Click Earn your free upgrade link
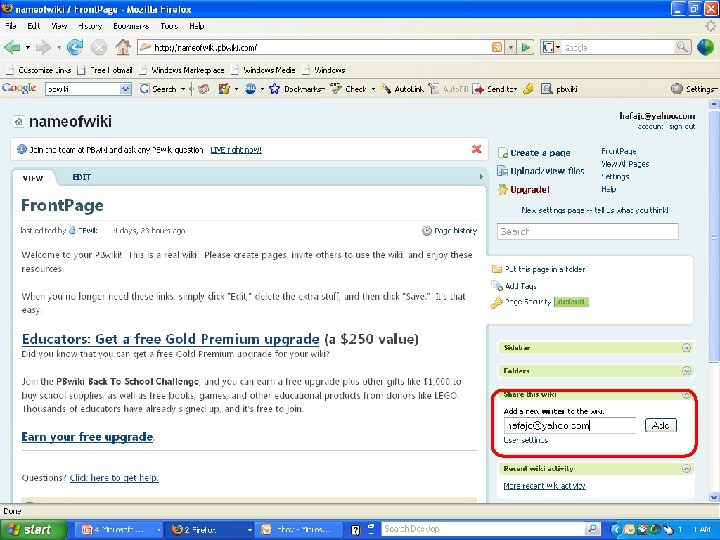The image size is (720, 540). pyautogui.click(x=87, y=436)
